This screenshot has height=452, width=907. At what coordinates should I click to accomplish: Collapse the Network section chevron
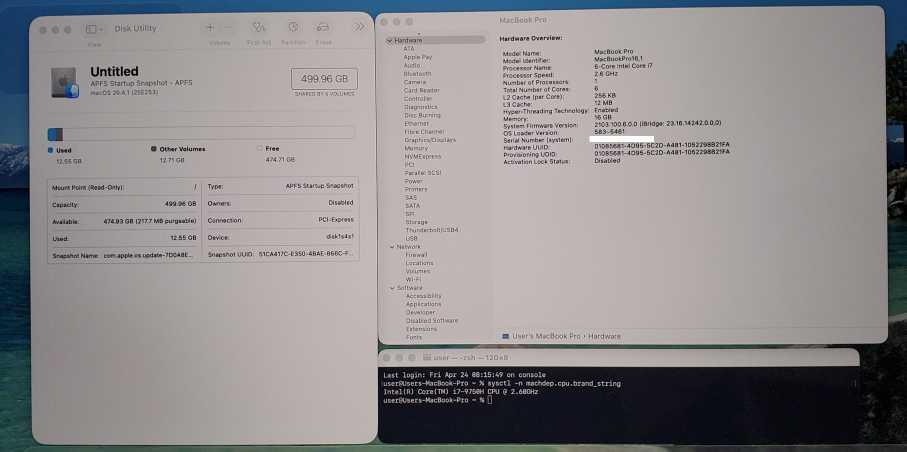point(392,247)
